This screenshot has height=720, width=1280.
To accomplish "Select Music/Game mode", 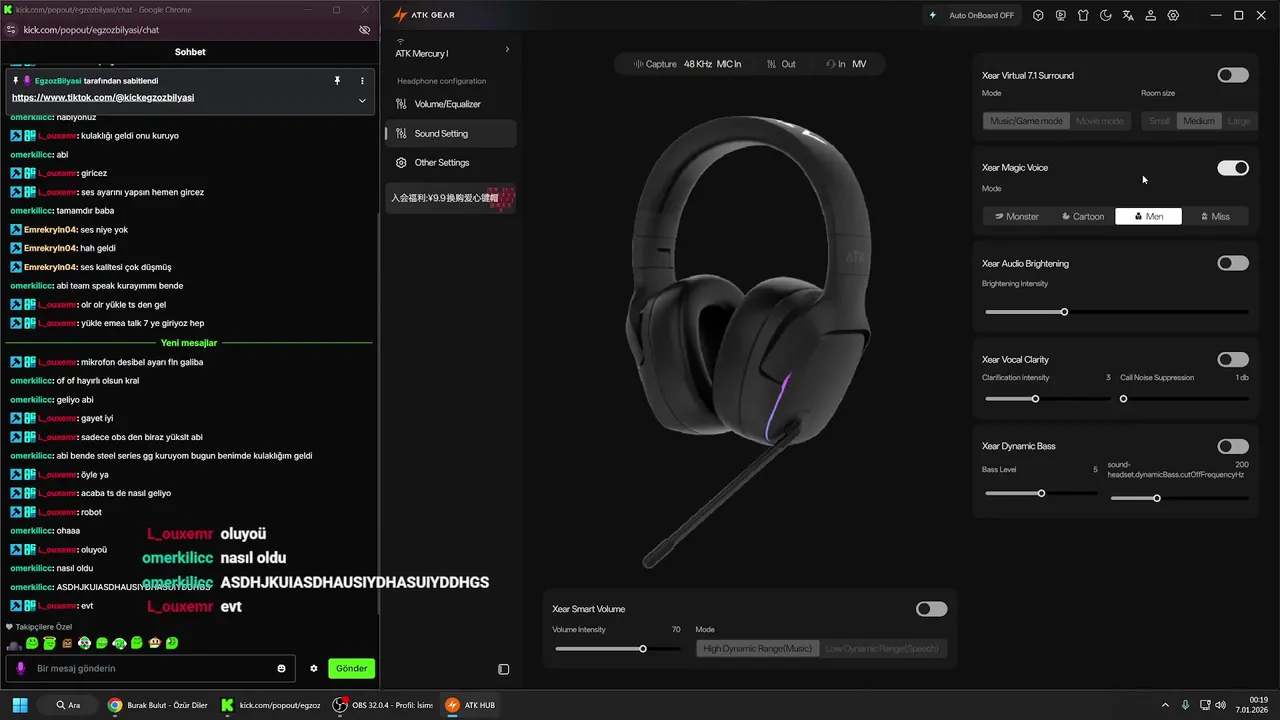I will (1026, 121).
